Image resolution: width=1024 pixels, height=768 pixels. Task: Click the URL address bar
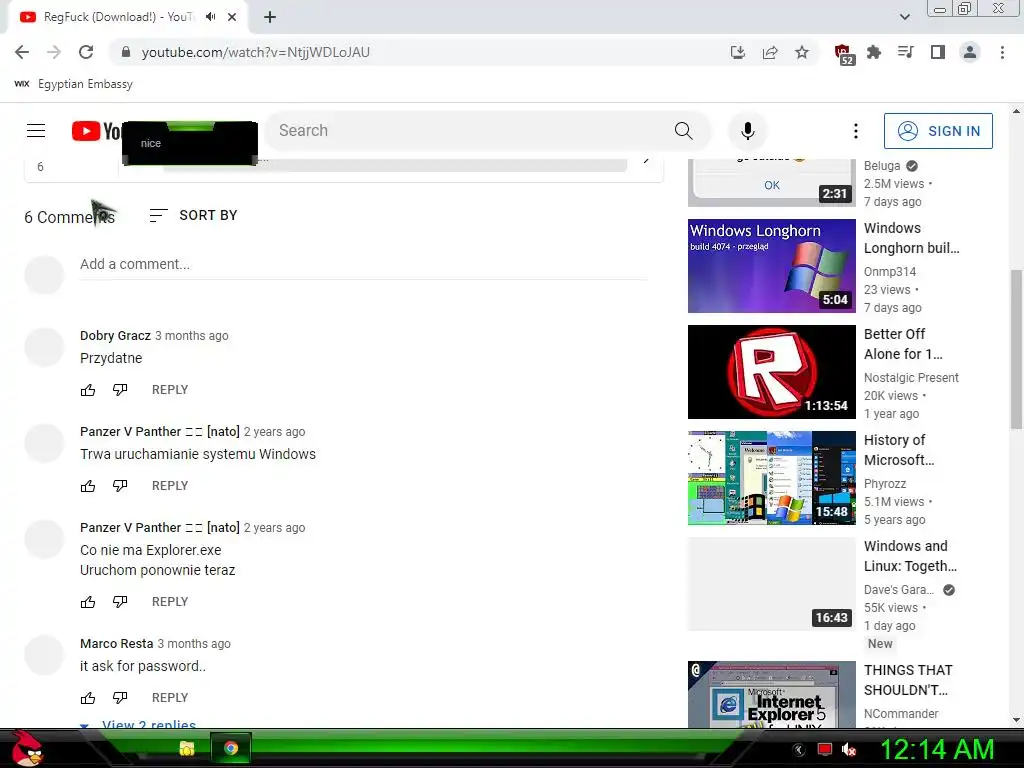coord(418,52)
